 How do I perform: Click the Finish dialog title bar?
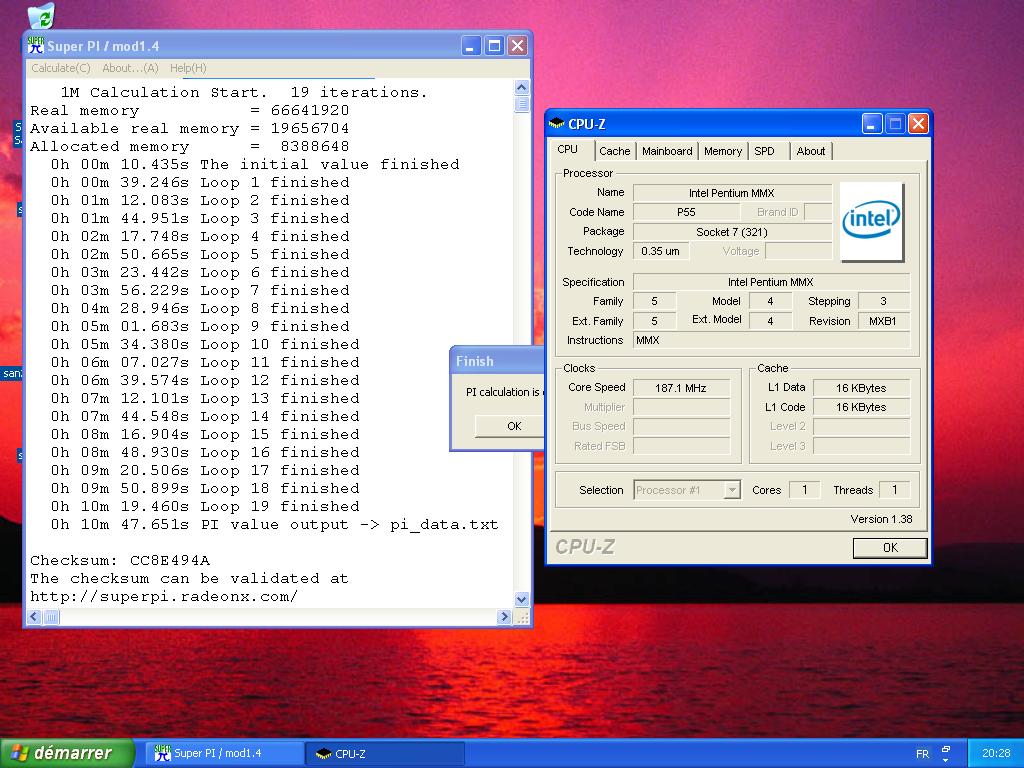coord(497,361)
